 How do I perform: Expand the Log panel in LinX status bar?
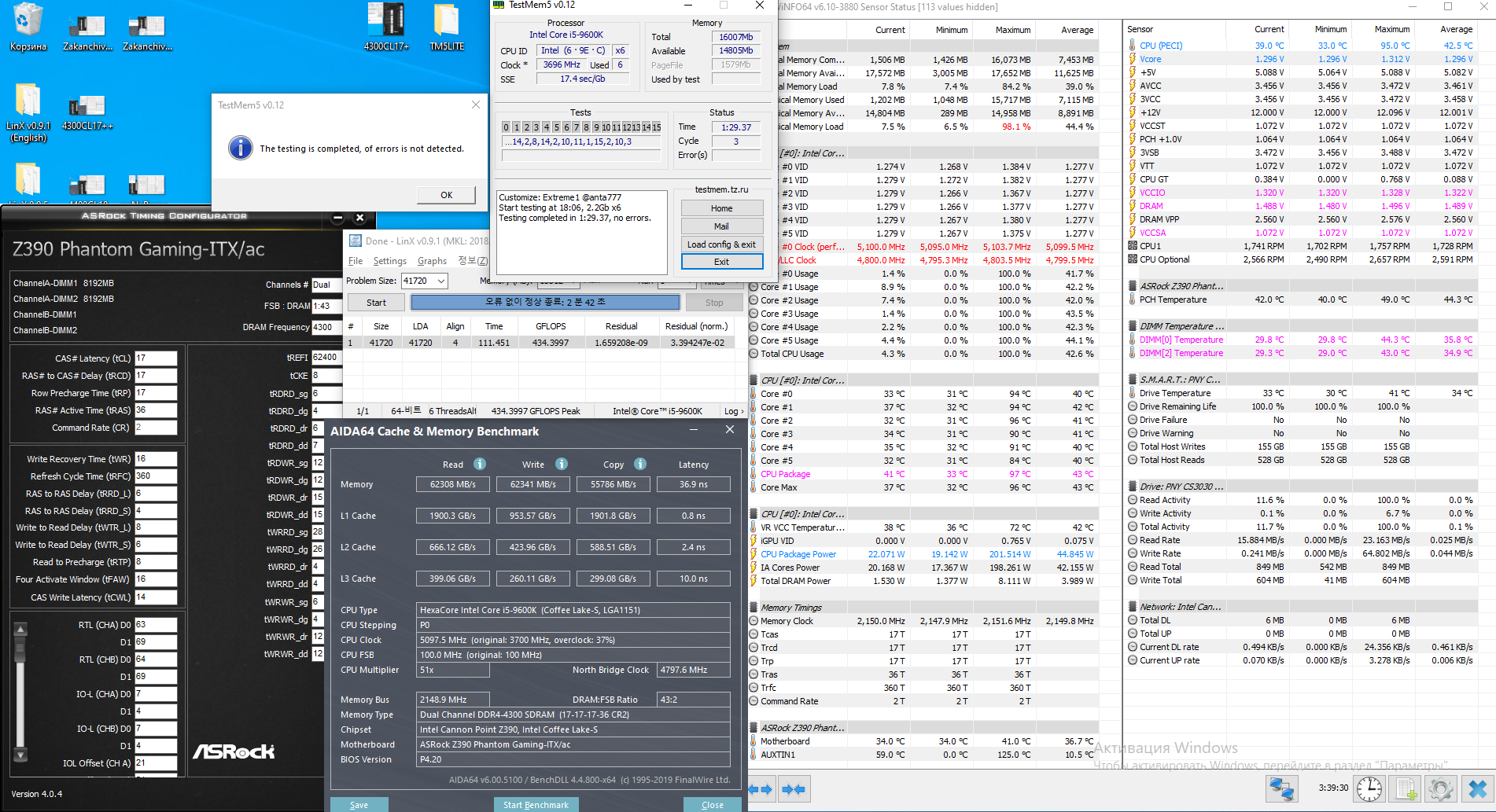point(734,411)
